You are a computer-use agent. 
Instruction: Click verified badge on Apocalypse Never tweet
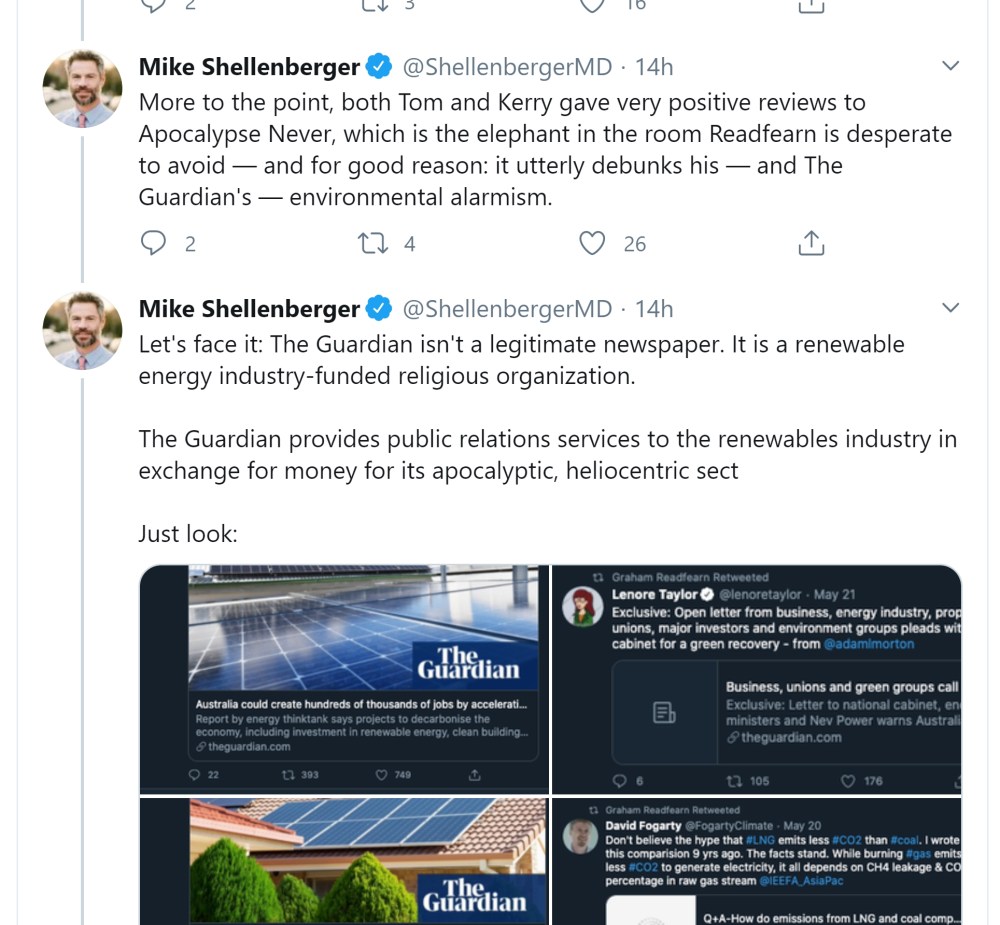(379, 67)
